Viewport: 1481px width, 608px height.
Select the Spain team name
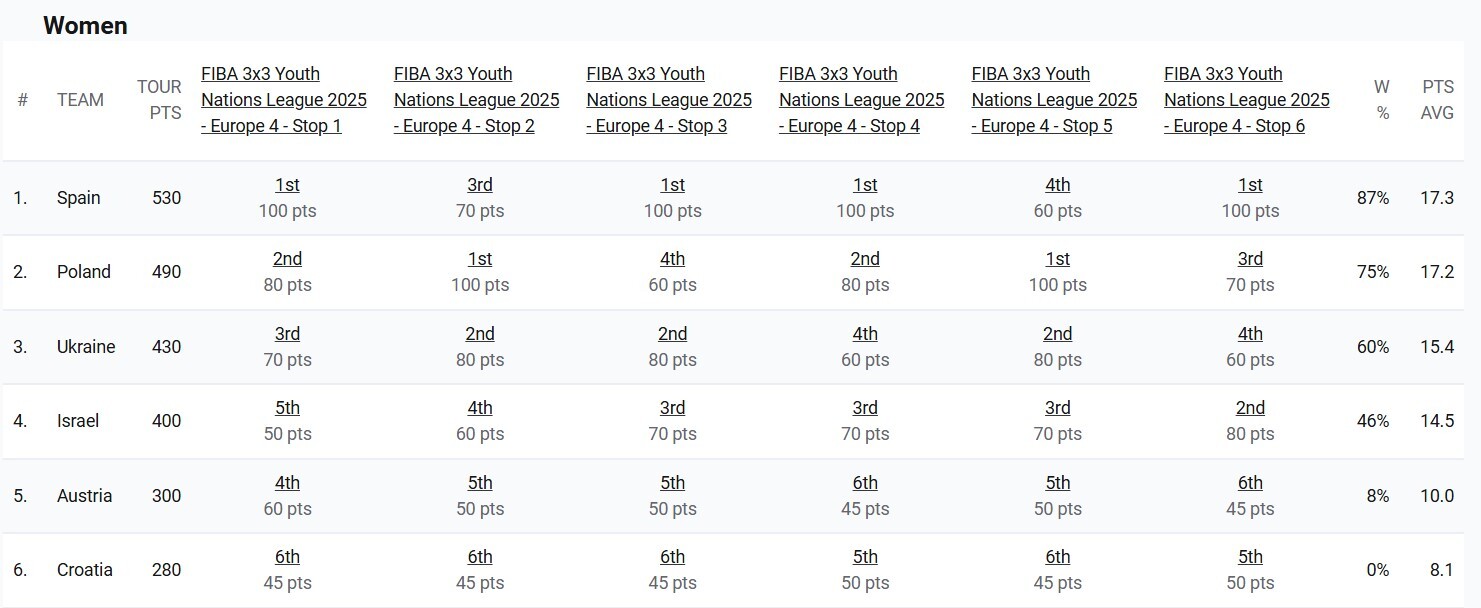[79, 198]
